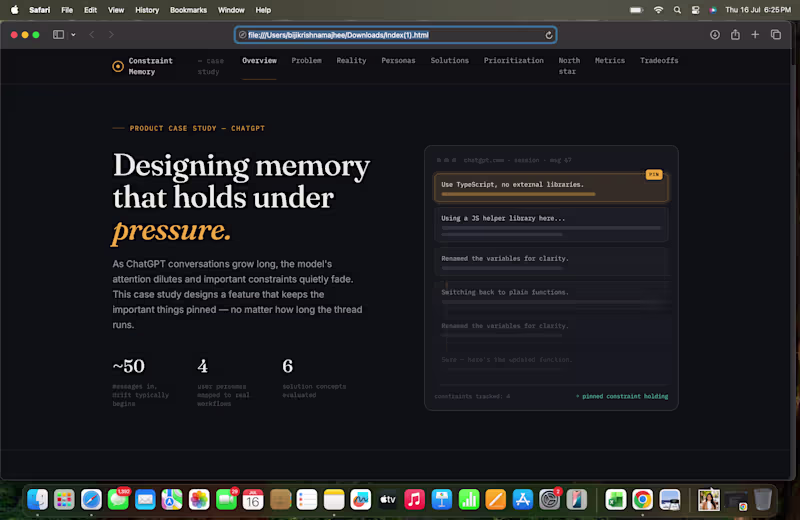Activate Siri from the menu bar
This screenshot has width=800, height=520.
coord(713,10)
